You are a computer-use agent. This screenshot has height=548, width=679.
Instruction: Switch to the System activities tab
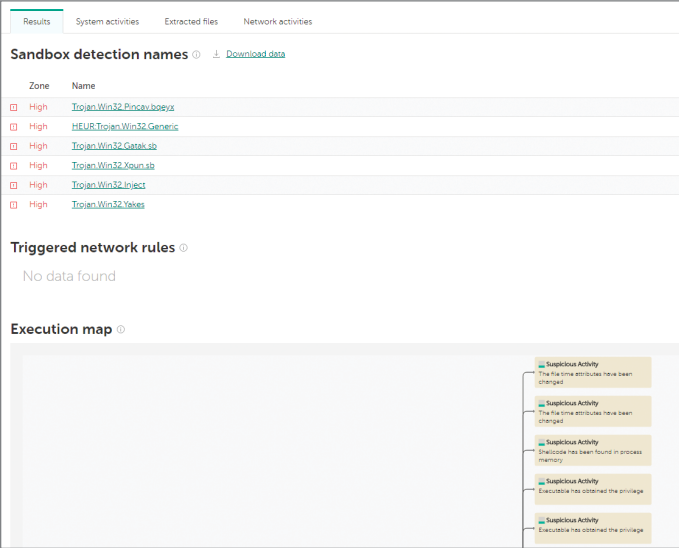pyautogui.click(x=107, y=21)
